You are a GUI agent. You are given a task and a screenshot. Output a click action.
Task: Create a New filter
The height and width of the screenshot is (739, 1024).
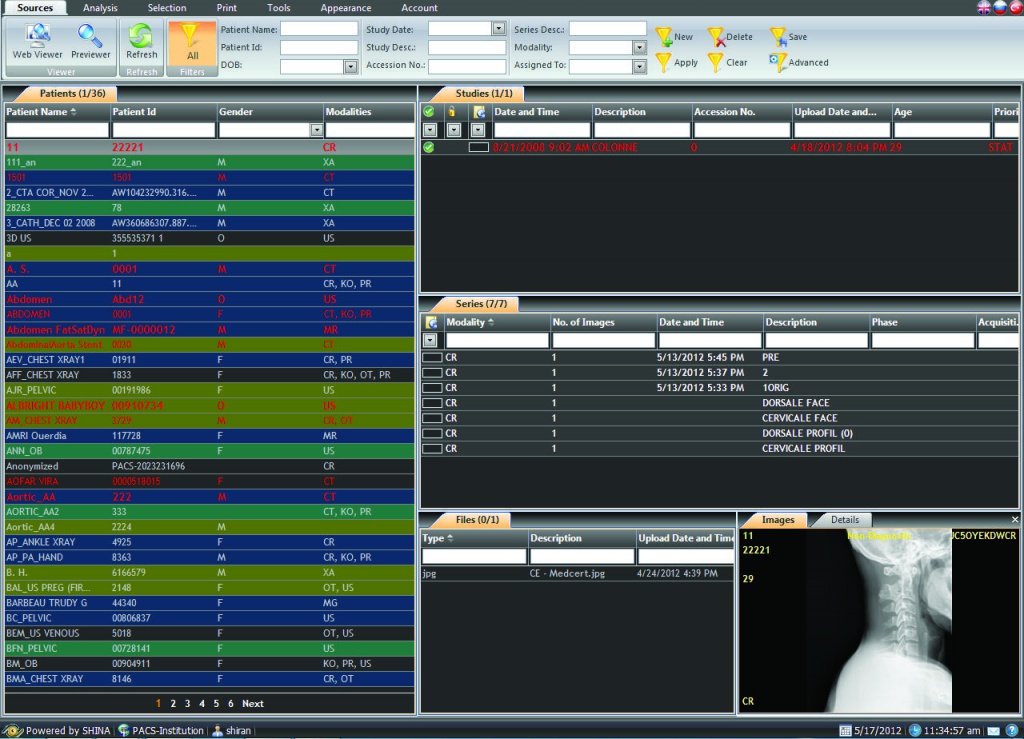click(674, 36)
